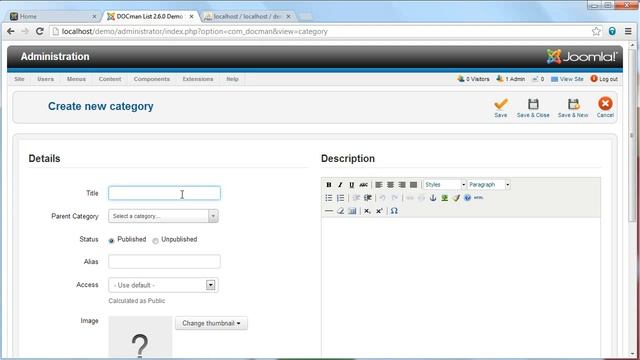
Task: Click inside the Description editor area
Action: pos(460,288)
